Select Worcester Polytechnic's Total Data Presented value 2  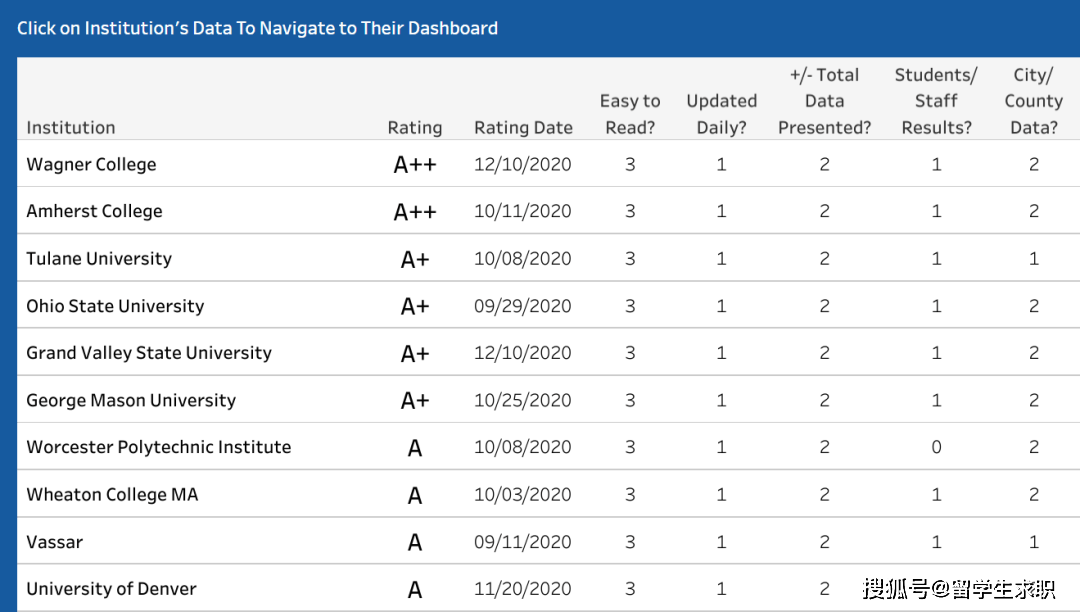(824, 447)
